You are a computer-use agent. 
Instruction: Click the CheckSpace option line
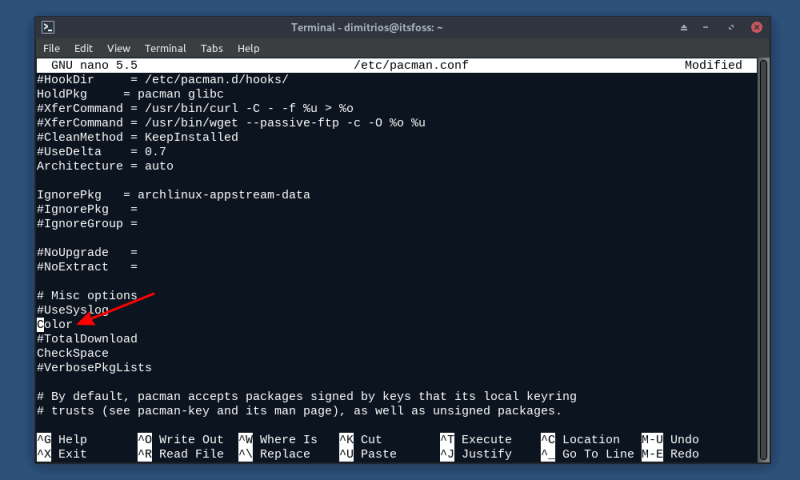coord(72,353)
